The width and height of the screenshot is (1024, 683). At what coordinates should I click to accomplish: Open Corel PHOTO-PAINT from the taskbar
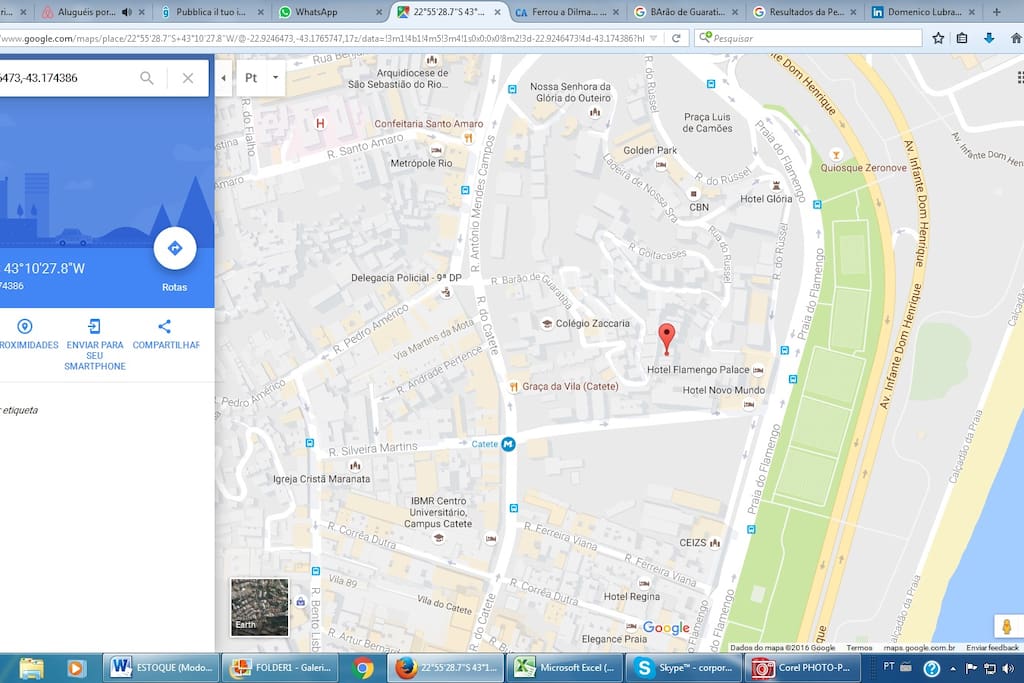802,668
